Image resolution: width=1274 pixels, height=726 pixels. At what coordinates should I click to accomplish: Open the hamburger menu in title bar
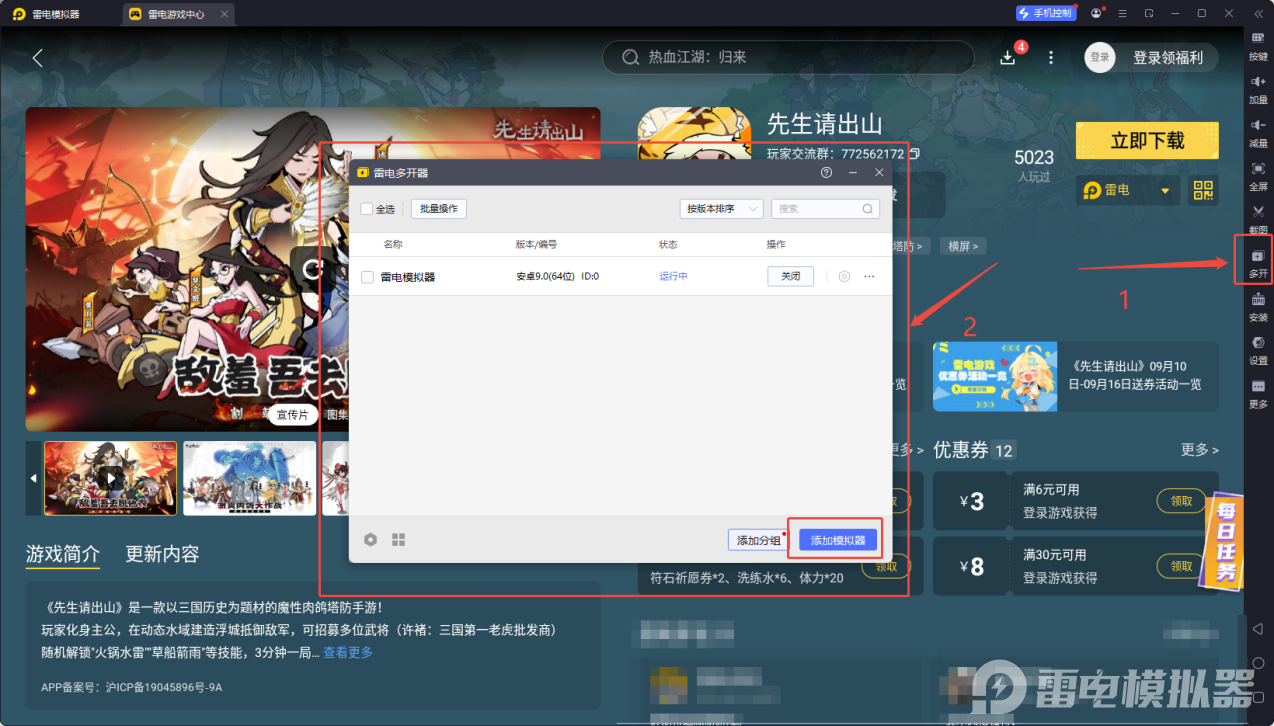(x=1124, y=13)
